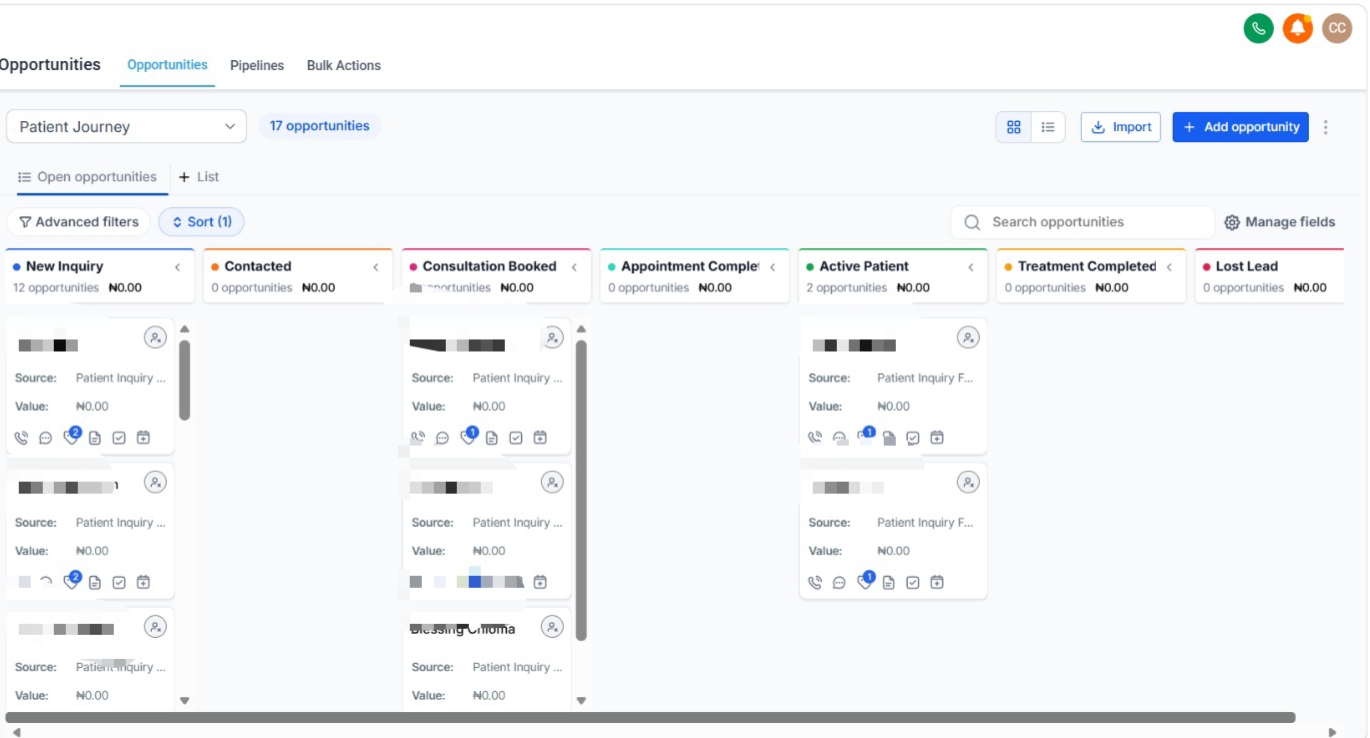Viewport: 1370px width, 738px height.
Task: Collapse the Active Patient column
Action: pyautogui.click(x=971, y=267)
